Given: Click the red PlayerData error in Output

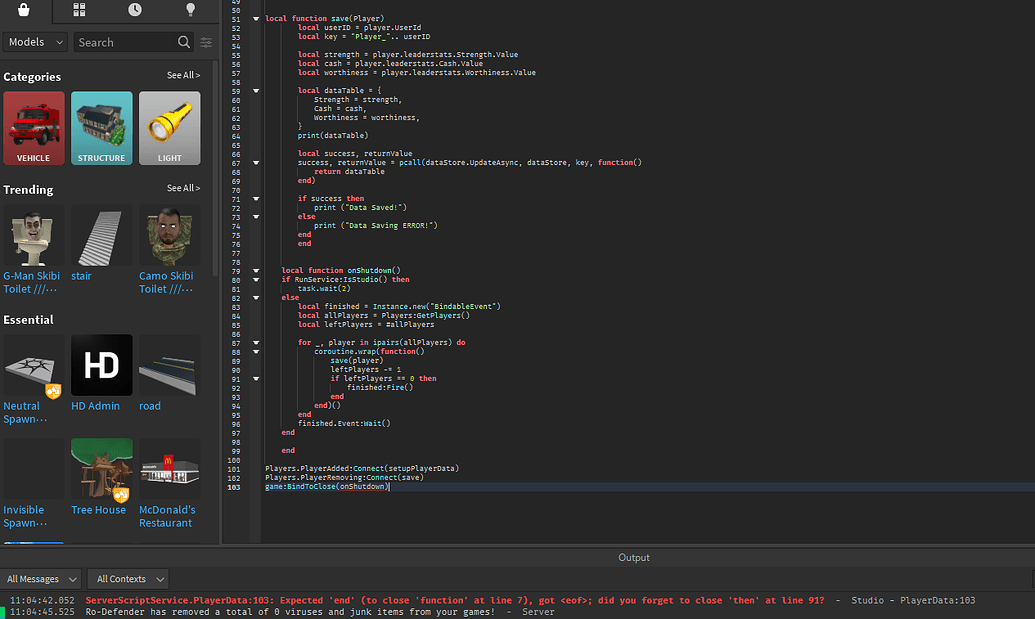Looking at the screenshot, I should click(300, 600).
